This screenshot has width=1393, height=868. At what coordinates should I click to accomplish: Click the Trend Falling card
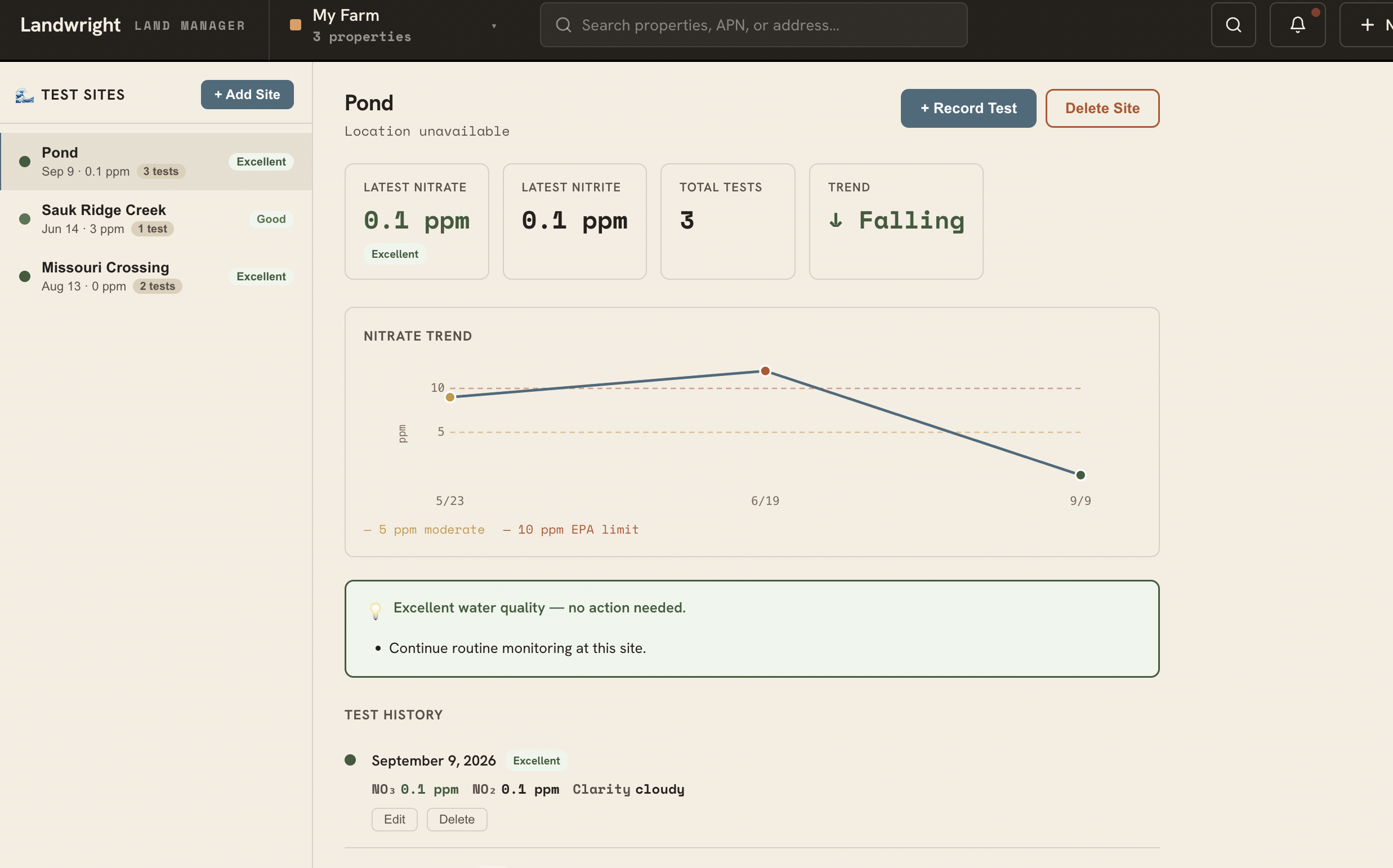point(896,222)
